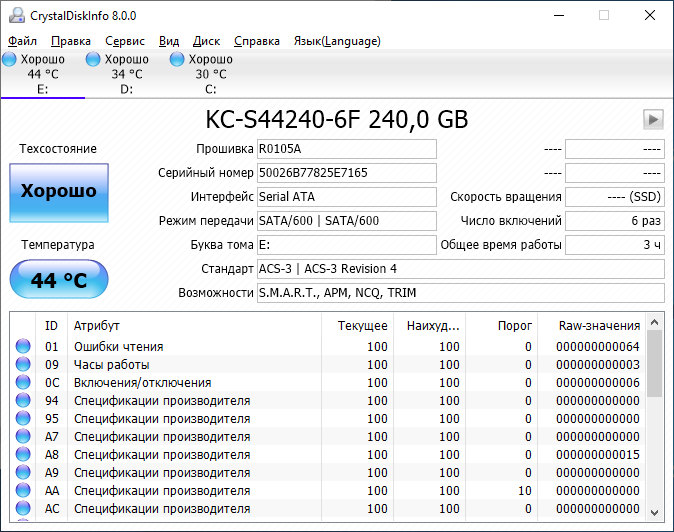
Task: Click the Стандарт field ACS-3 Revision 4
Action: coord(461,269)
